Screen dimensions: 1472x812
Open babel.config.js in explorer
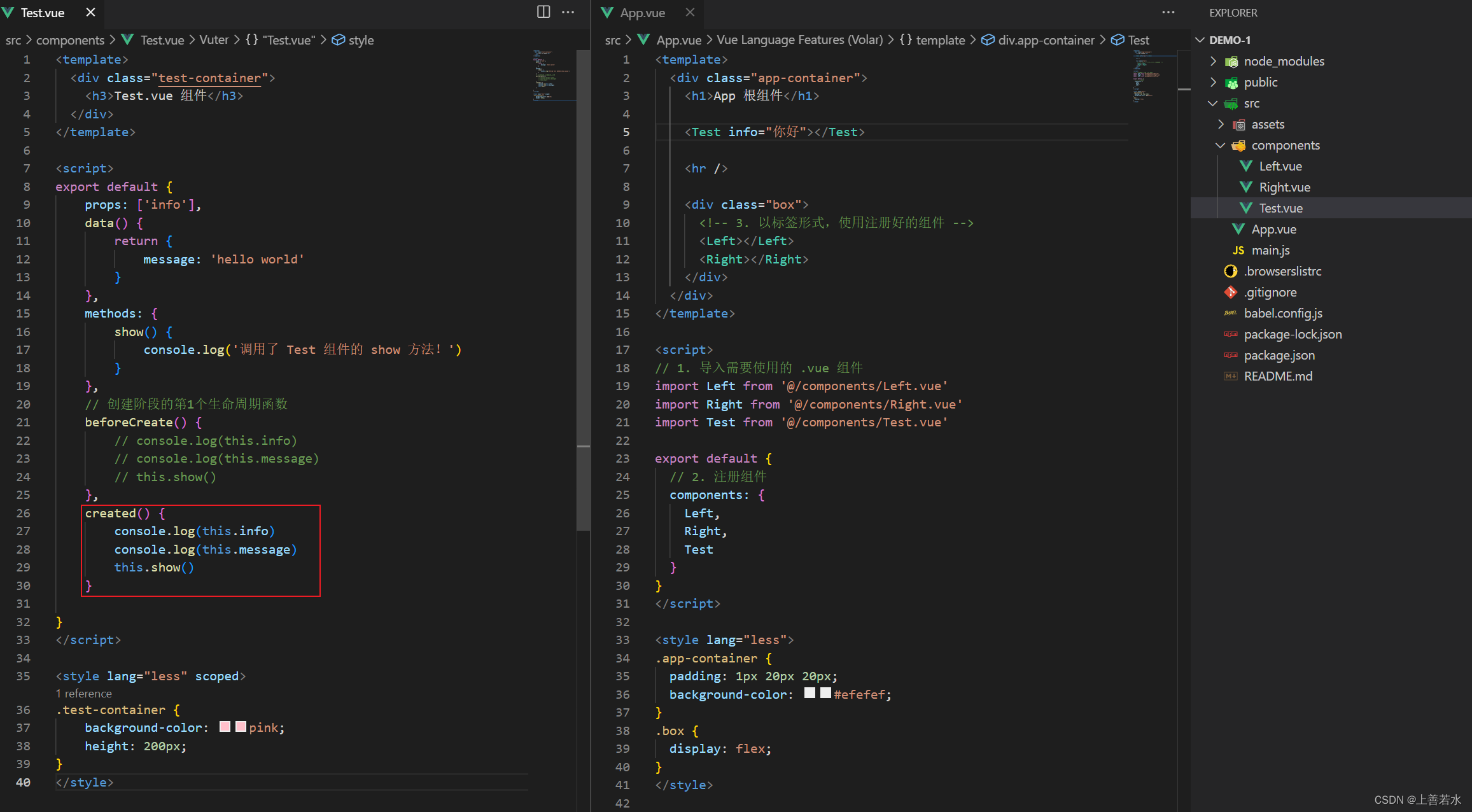[x=1283, y=313]
